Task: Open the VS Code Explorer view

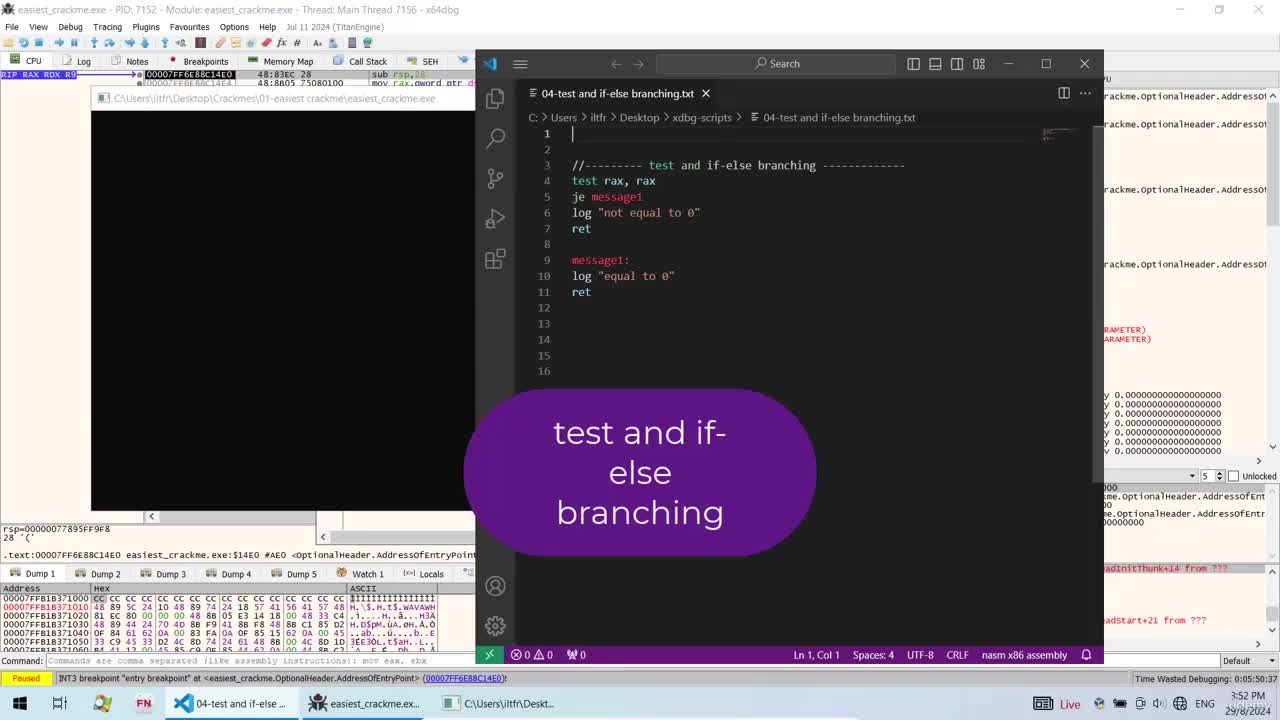Action: click(495, 98)
